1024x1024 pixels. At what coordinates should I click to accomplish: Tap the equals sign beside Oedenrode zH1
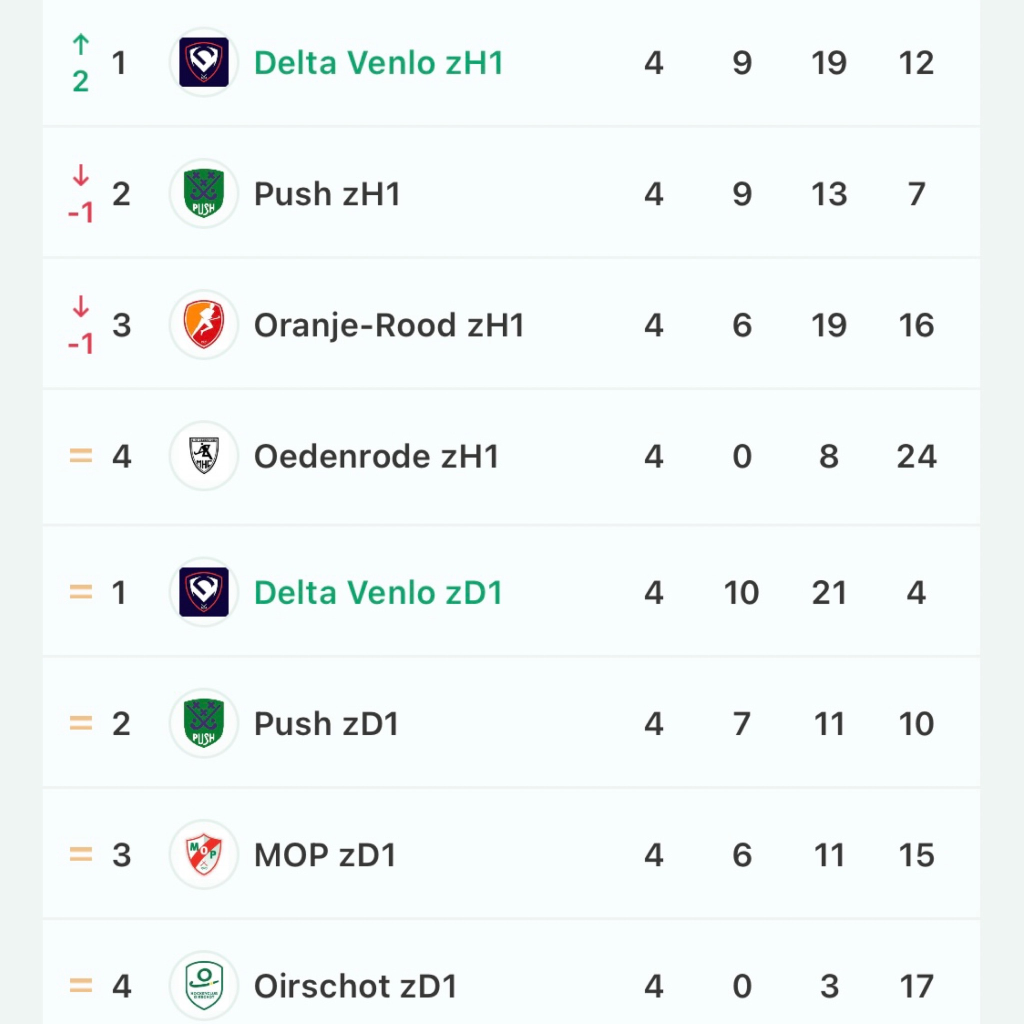tap(81, 456)
